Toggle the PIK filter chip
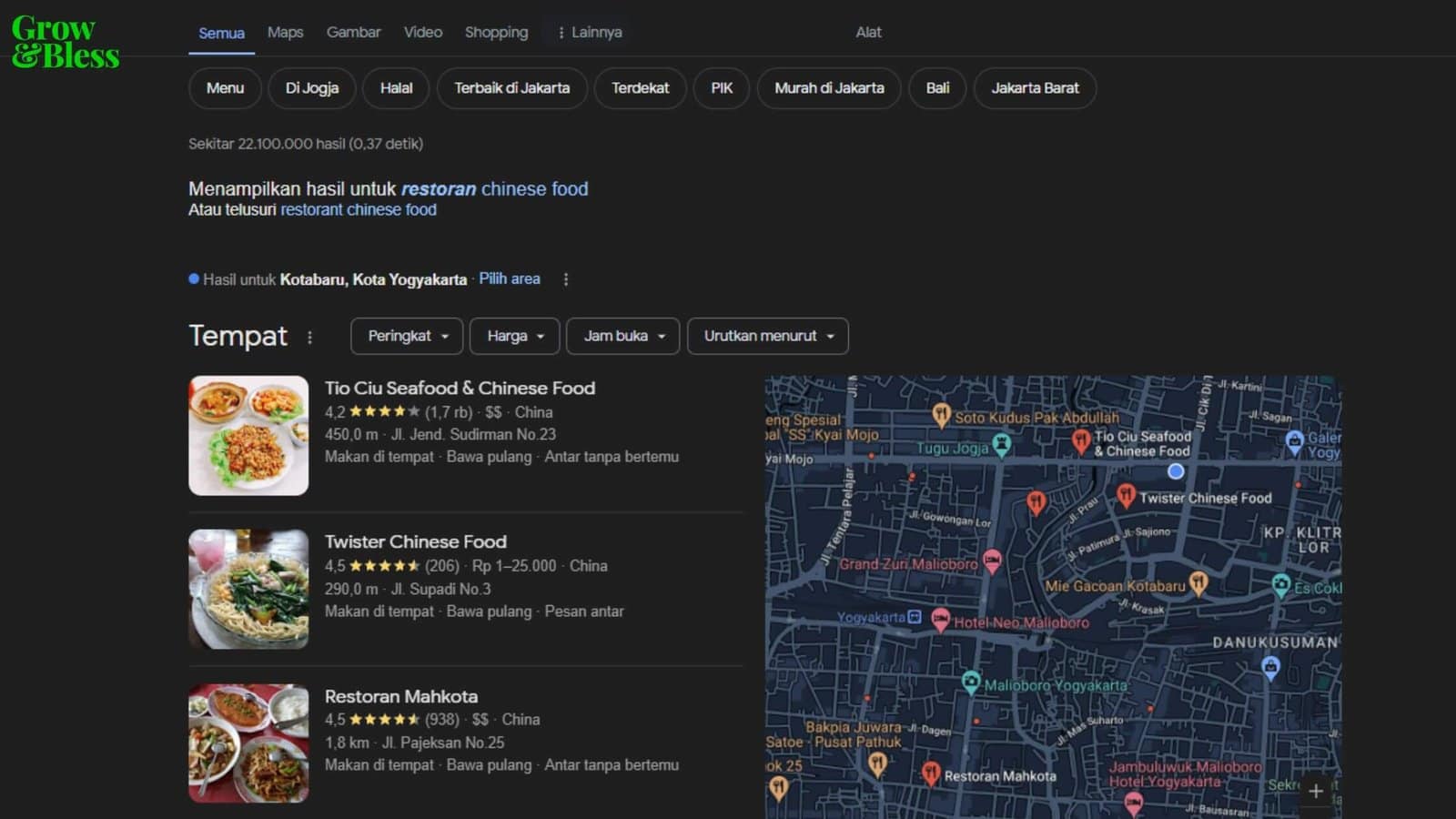Image resolution: width=1456 pixels, height=819 pixels. click(721, 88)
